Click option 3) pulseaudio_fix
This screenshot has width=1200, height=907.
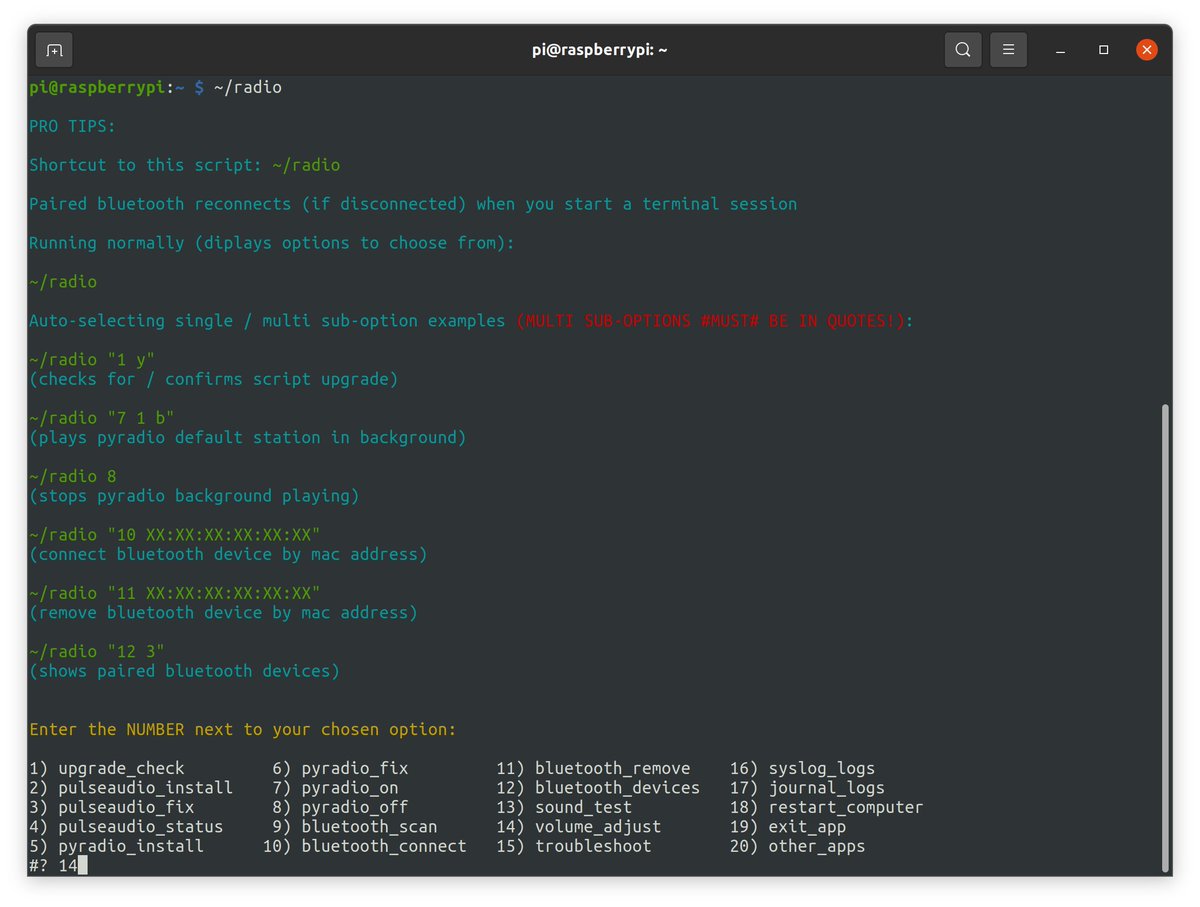point(112,807)
